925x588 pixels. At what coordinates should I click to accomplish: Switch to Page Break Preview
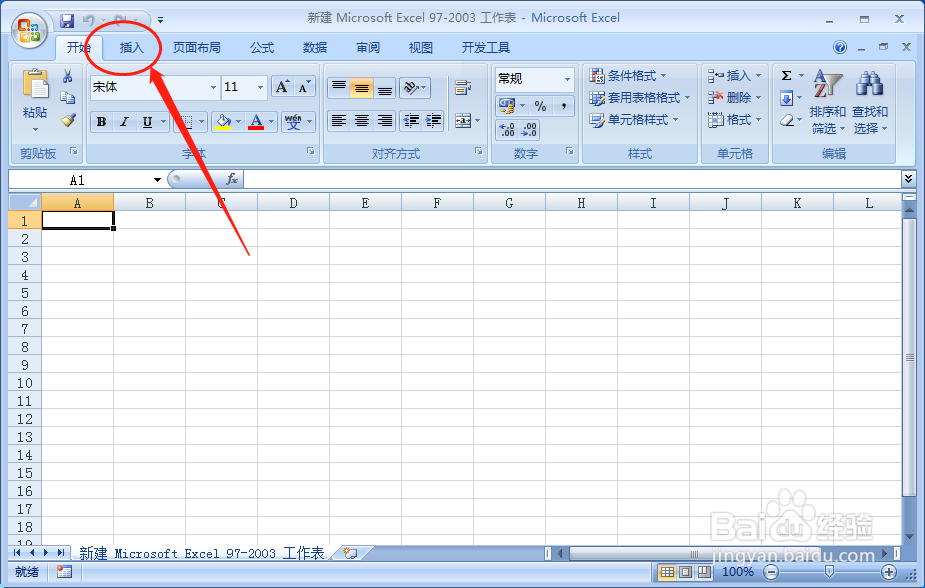704,571
